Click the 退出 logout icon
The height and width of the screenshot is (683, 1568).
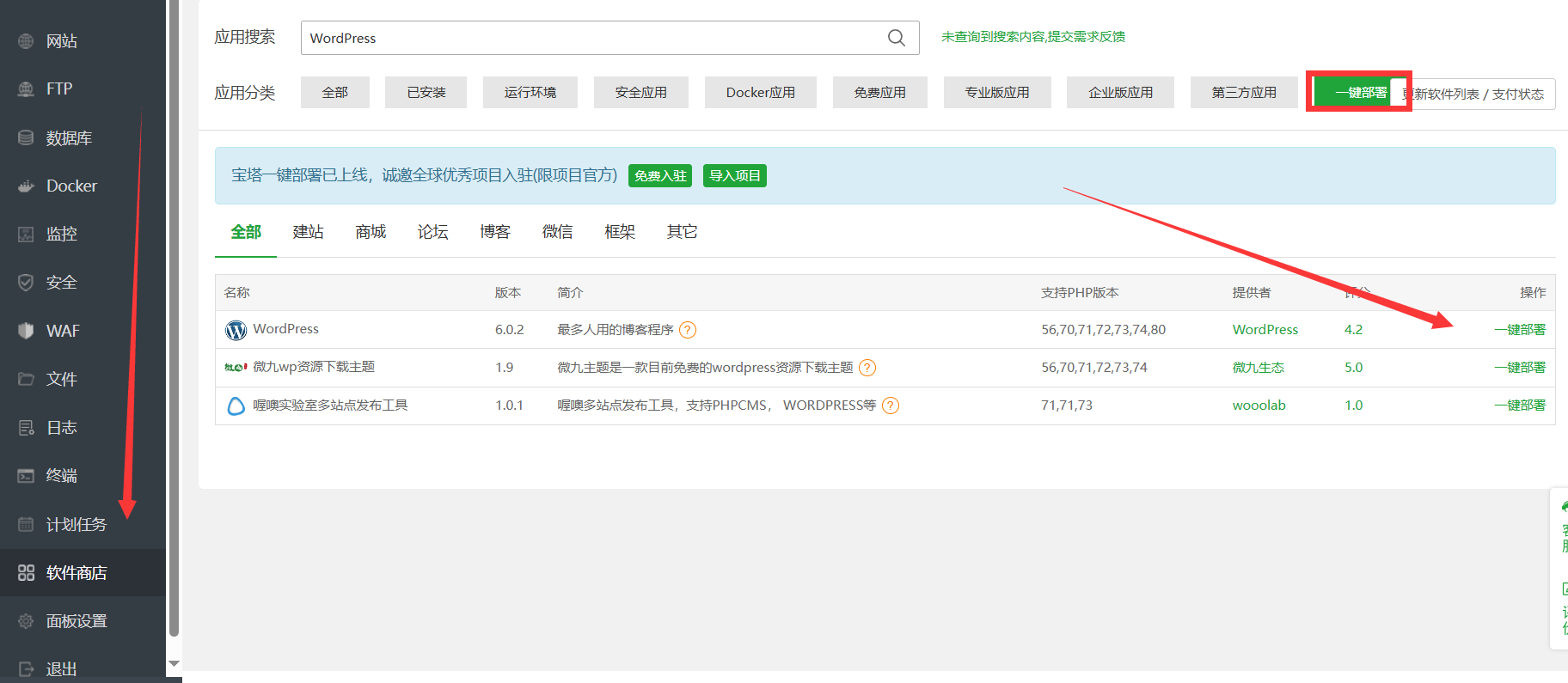point(26,669)
